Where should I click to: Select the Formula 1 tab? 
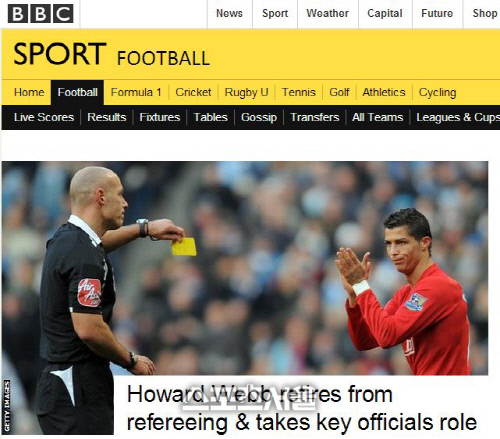(136, 92)
